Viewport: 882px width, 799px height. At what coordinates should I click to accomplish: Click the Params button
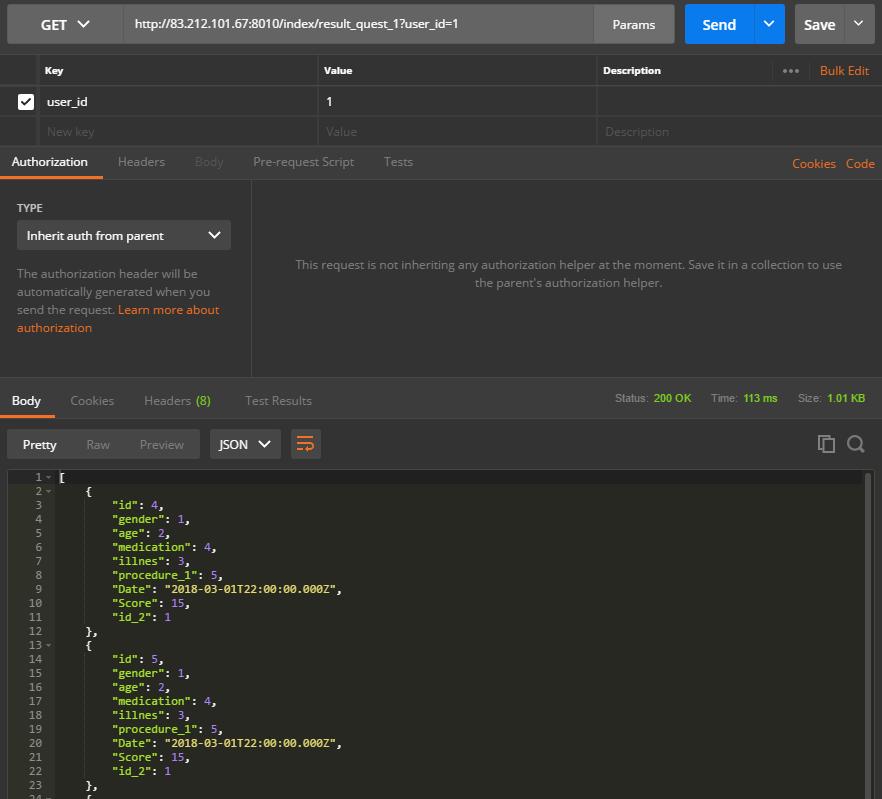pyautogui.click(x=633, y=24)
